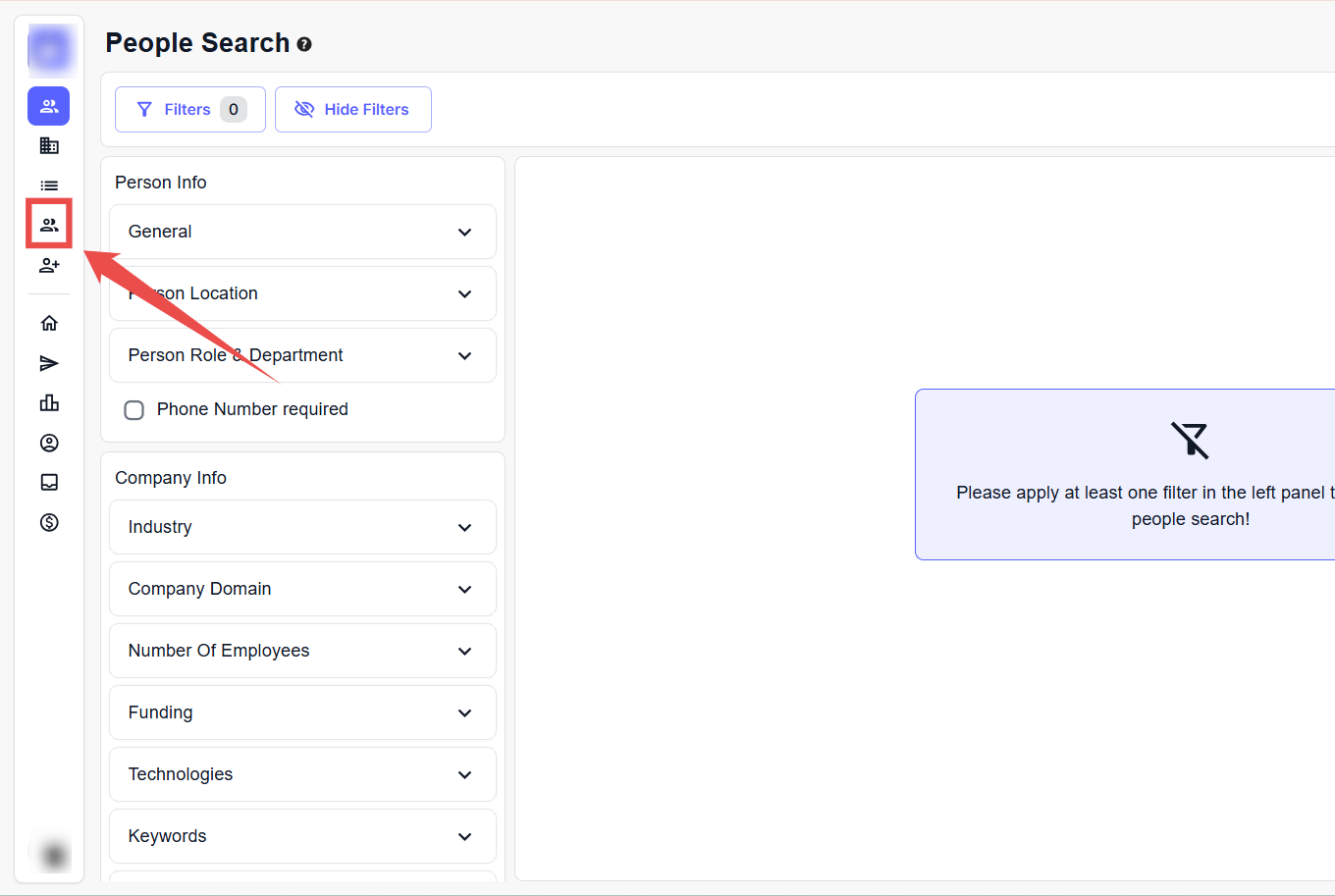Click the Hide Filters button
Screen dimensions: 1335x896
(352, 110)
